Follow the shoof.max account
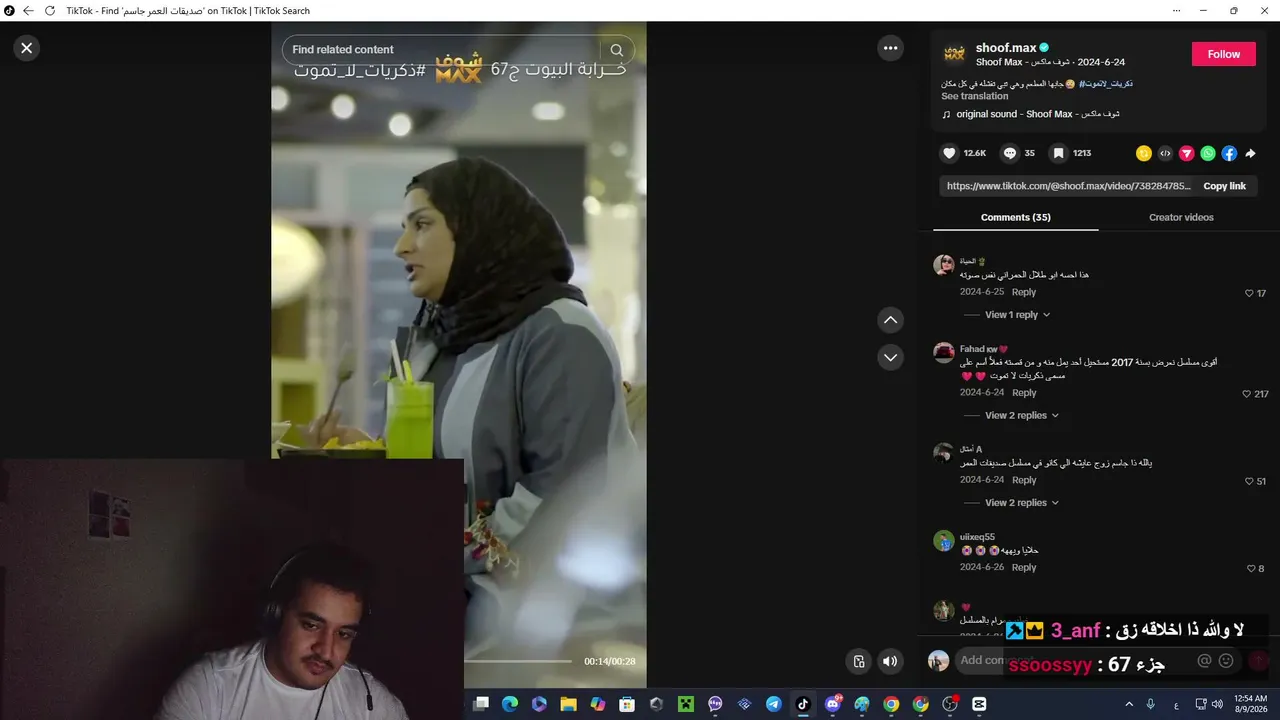1280x720 pixels. 1223,54
